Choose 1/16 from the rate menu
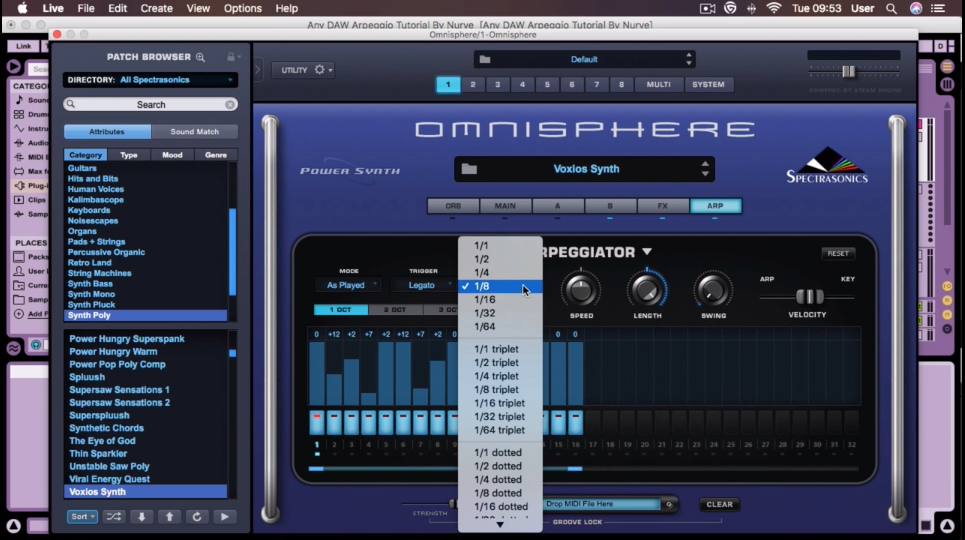The width and height of the screenshot is (965, 540). [x=500, y=300]
